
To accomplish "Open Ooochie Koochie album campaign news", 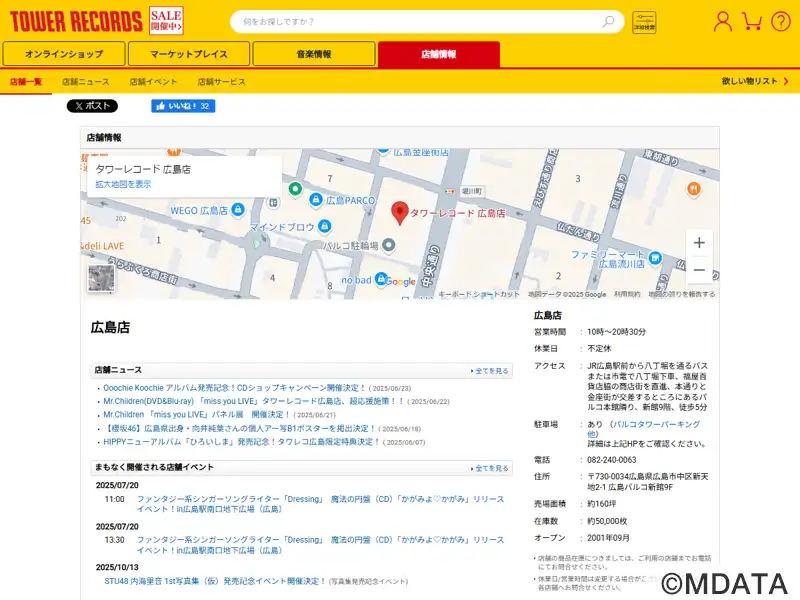I will pos(235,388).
